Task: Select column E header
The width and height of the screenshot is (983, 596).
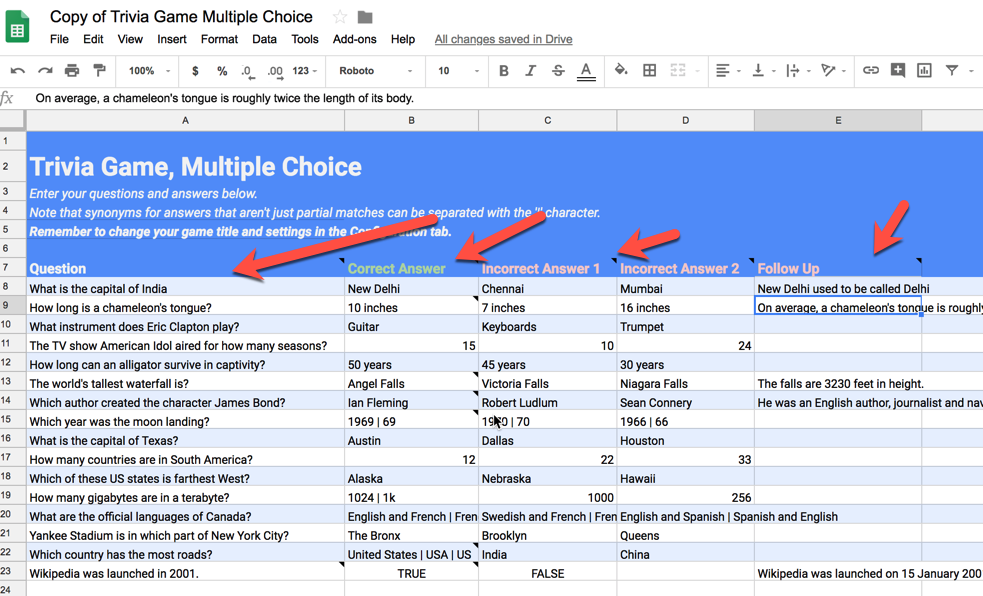Action: point(838,120)
